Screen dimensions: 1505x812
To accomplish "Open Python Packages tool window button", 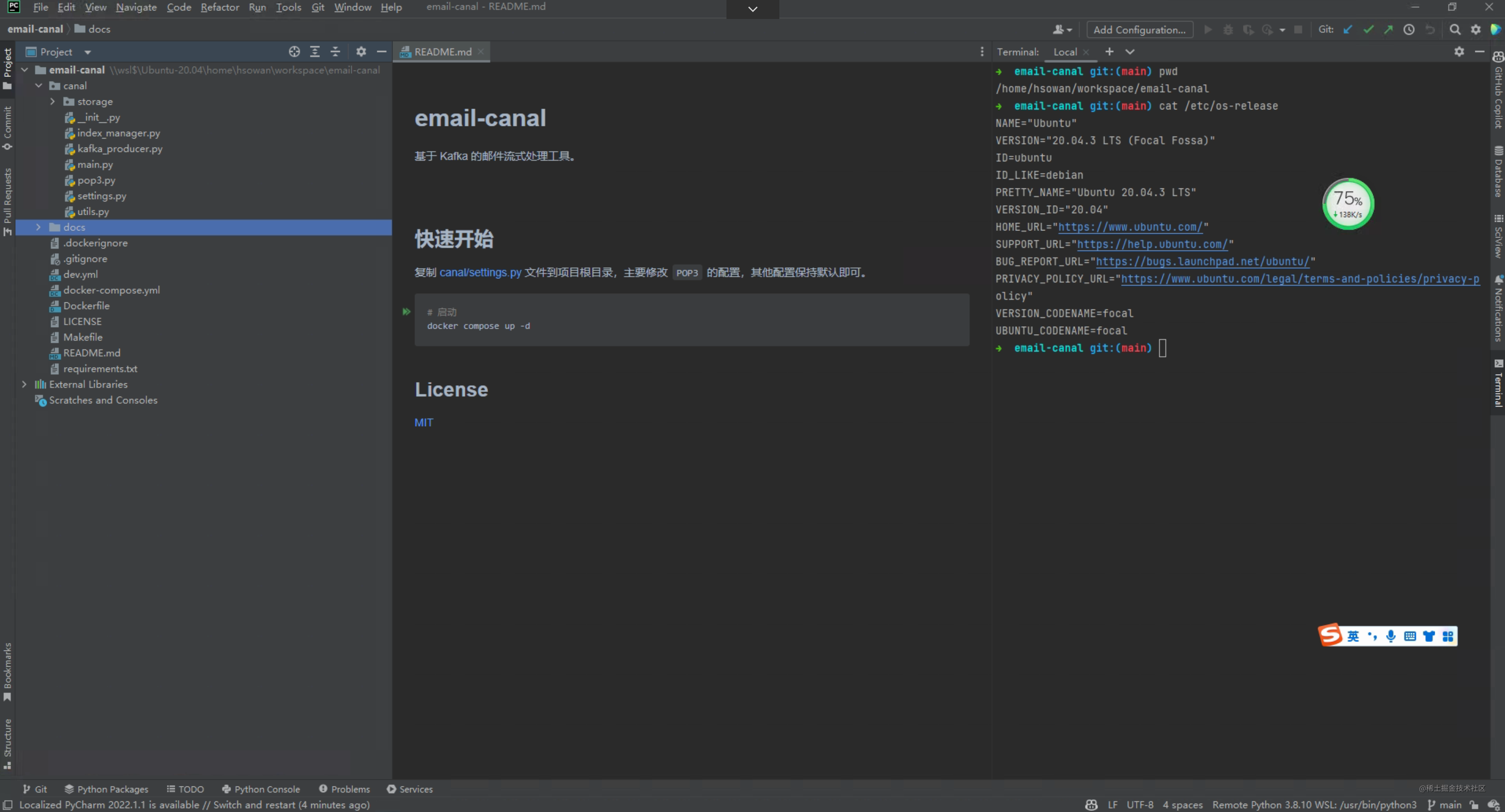I will click(x=106, y=789).
